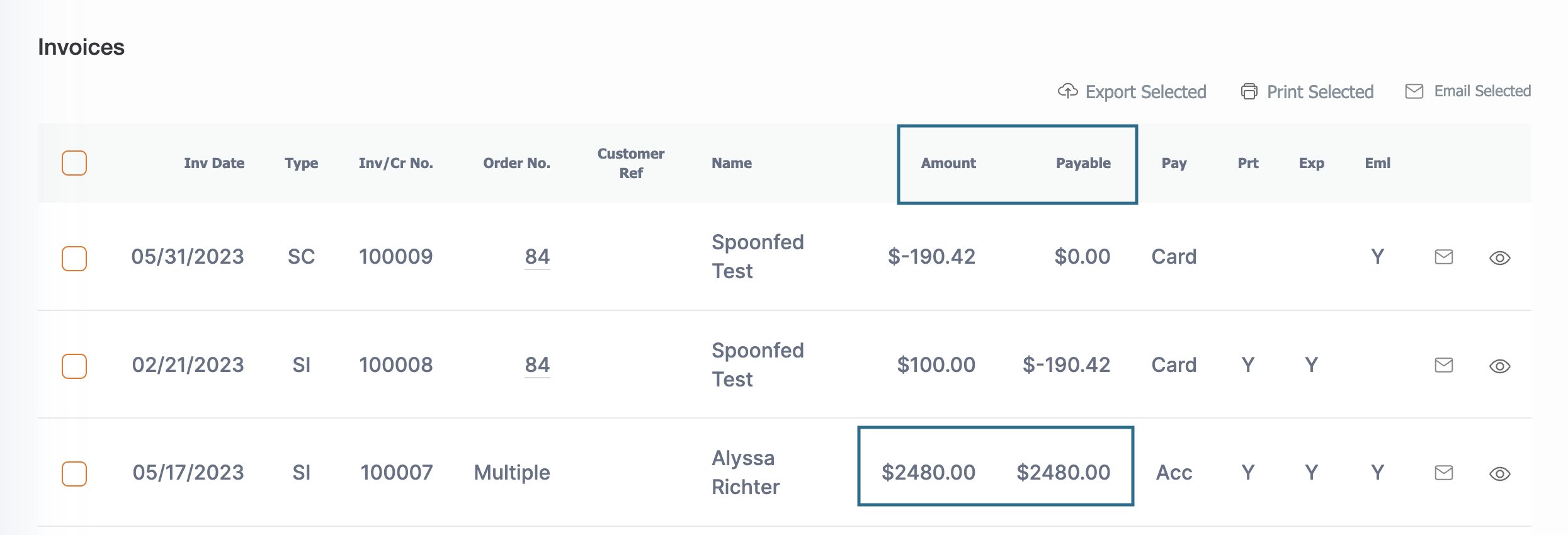
Task: Click the Export Selected text
Action: (1146, 92)
